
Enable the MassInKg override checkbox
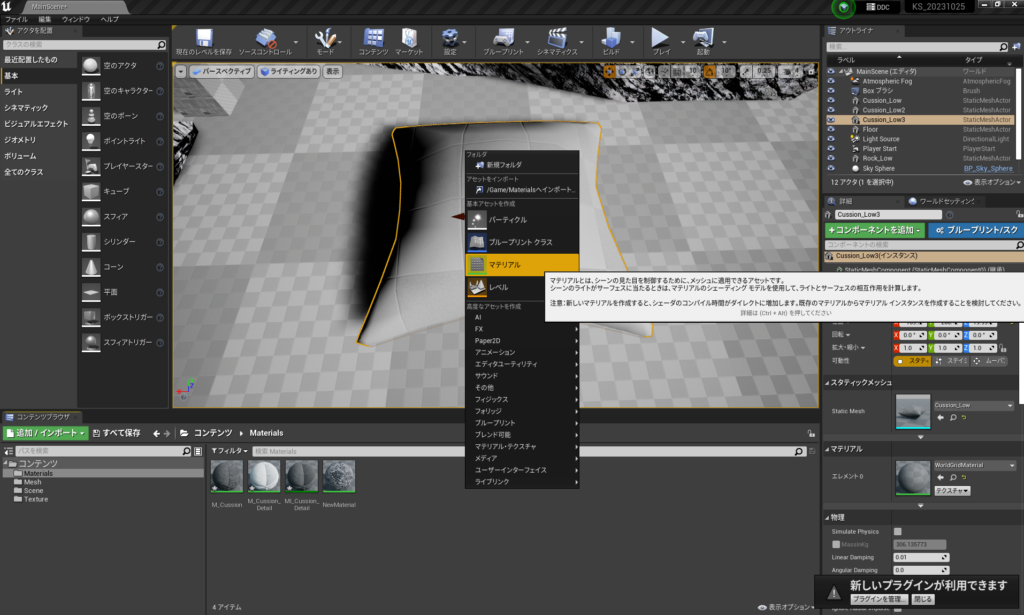[x=836, y=544]
